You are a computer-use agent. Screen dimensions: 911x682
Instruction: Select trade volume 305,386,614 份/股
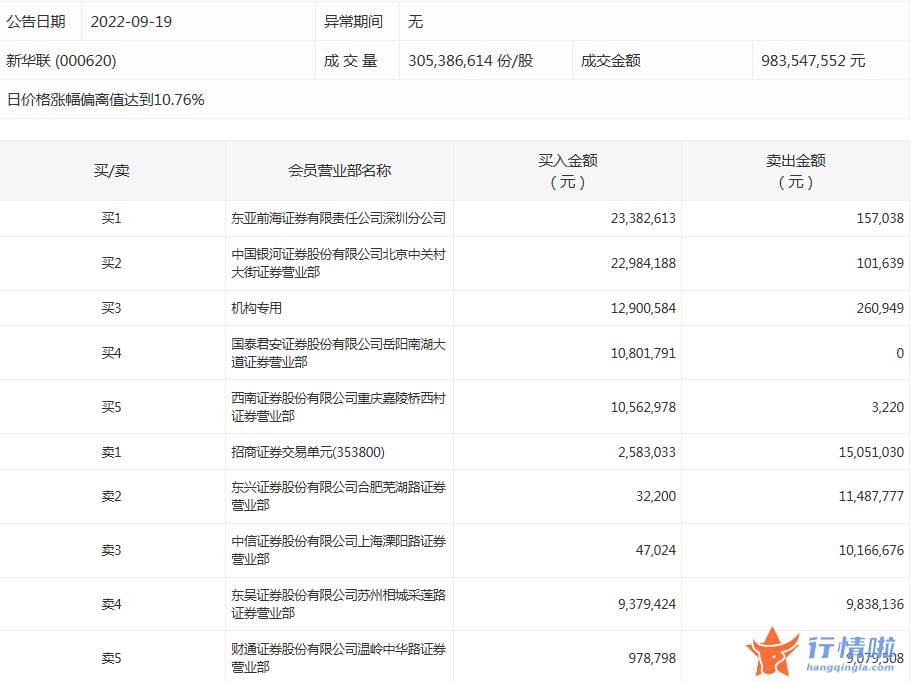point(471,60)
